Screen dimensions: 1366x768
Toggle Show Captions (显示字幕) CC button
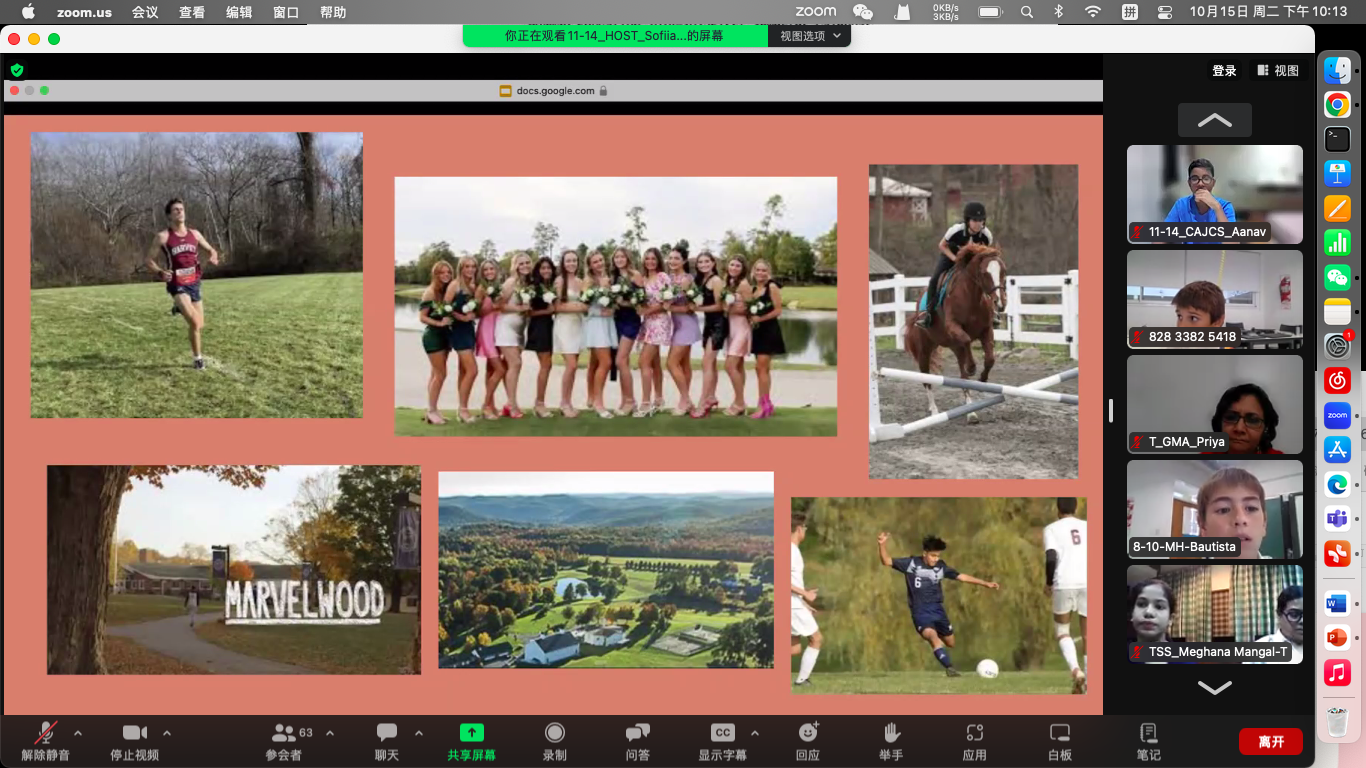tap(722, 734)
